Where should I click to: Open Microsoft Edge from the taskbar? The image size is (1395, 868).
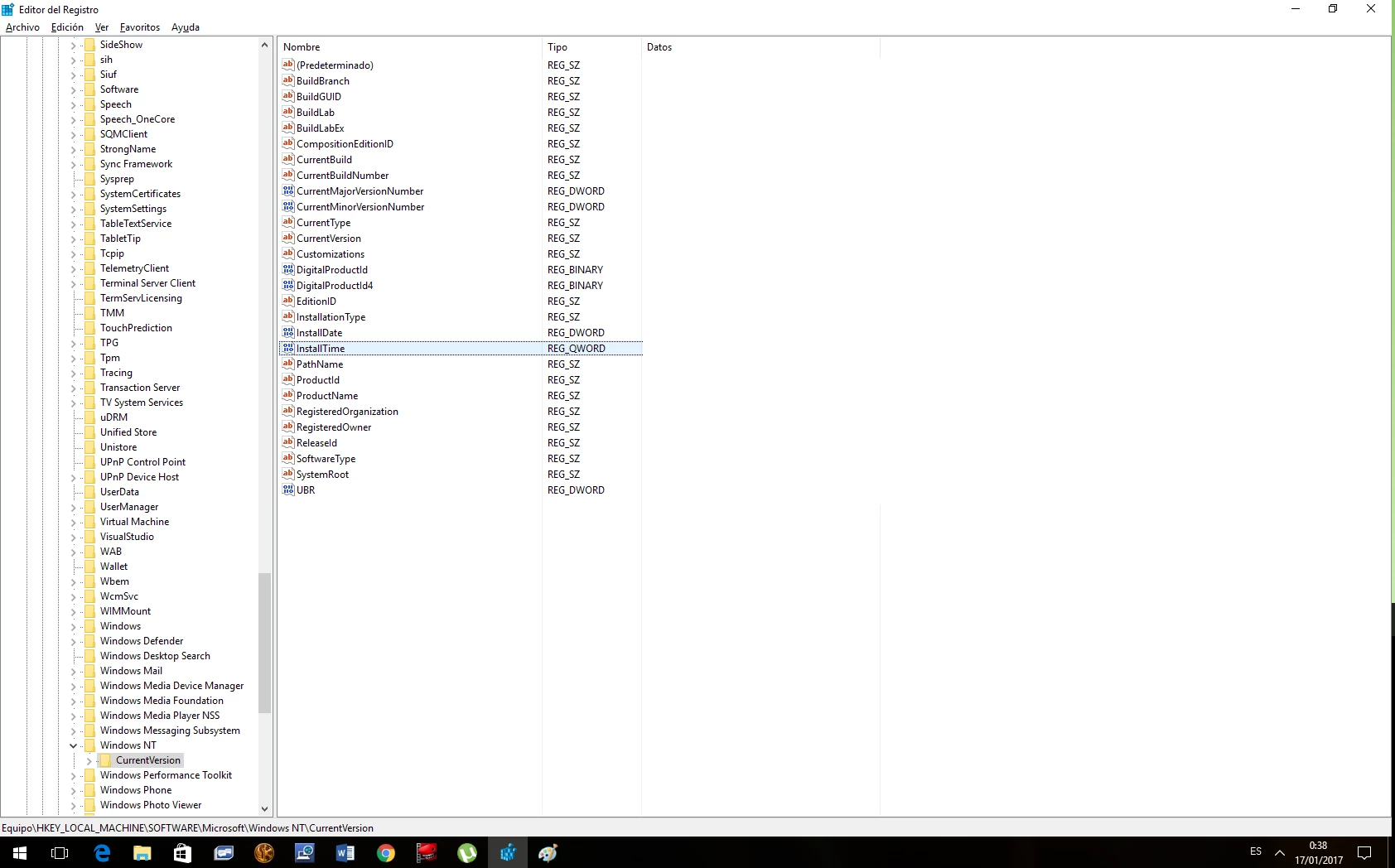[x=102, y=852]
